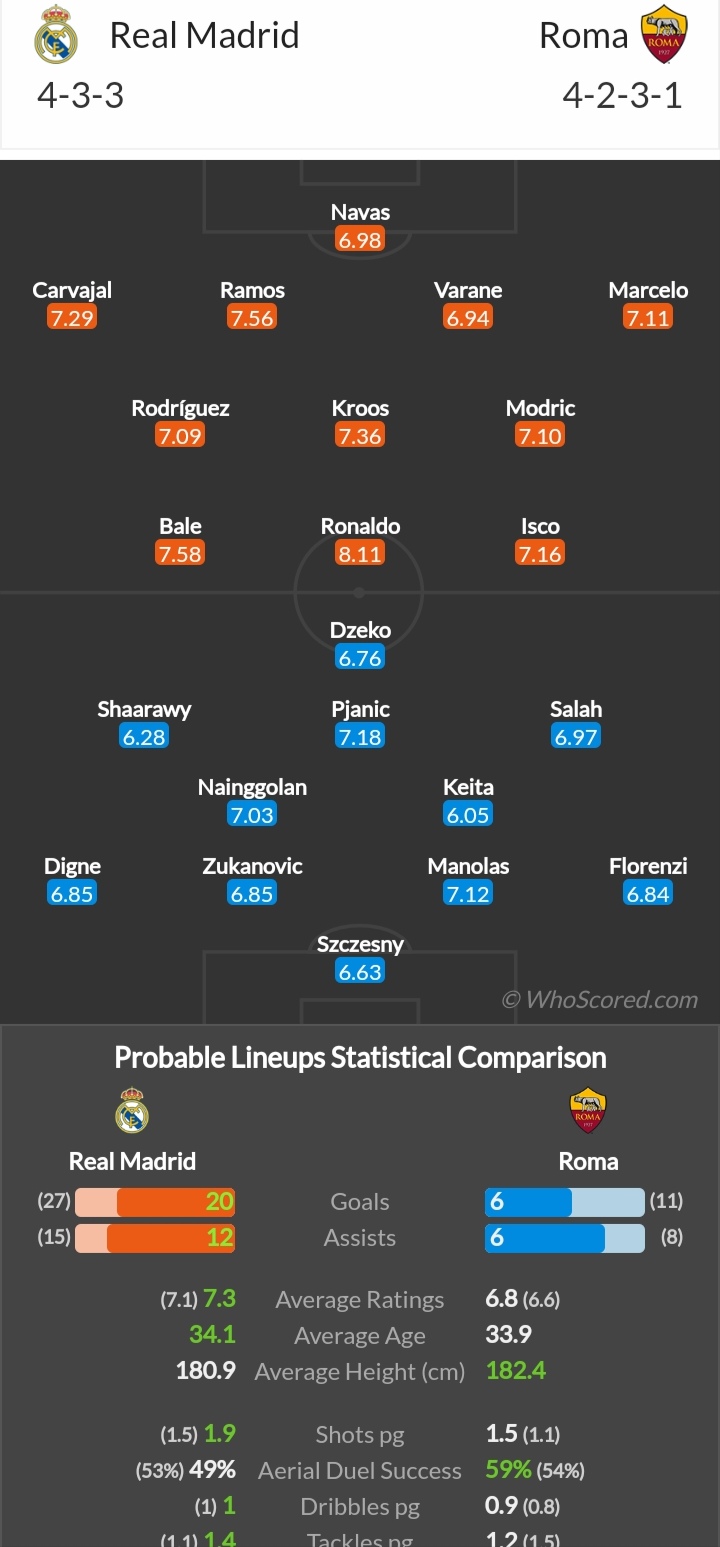The image size is (720, 1547).
Task: Click the Roma crest in header
Action: click(x=664, y=33)
